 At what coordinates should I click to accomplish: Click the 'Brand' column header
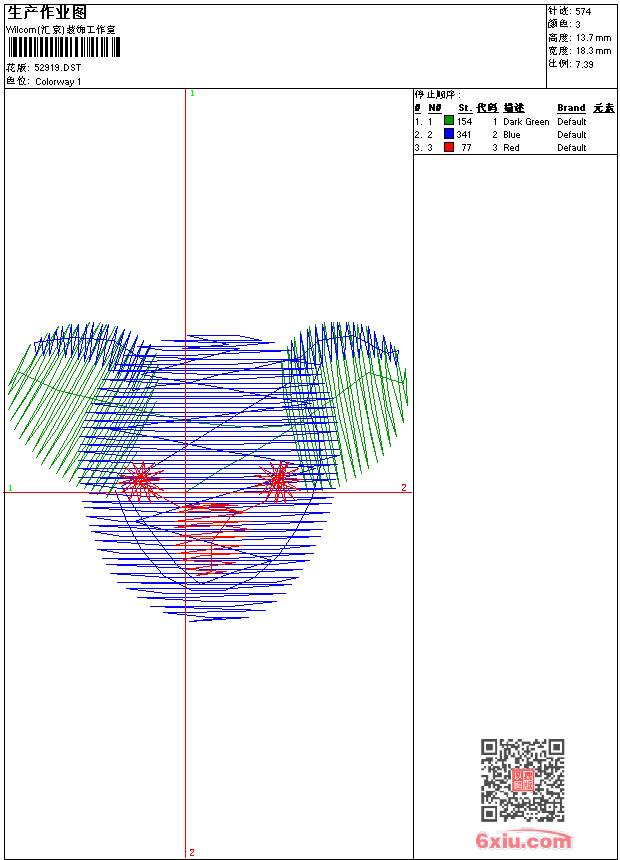coord(571,108)
